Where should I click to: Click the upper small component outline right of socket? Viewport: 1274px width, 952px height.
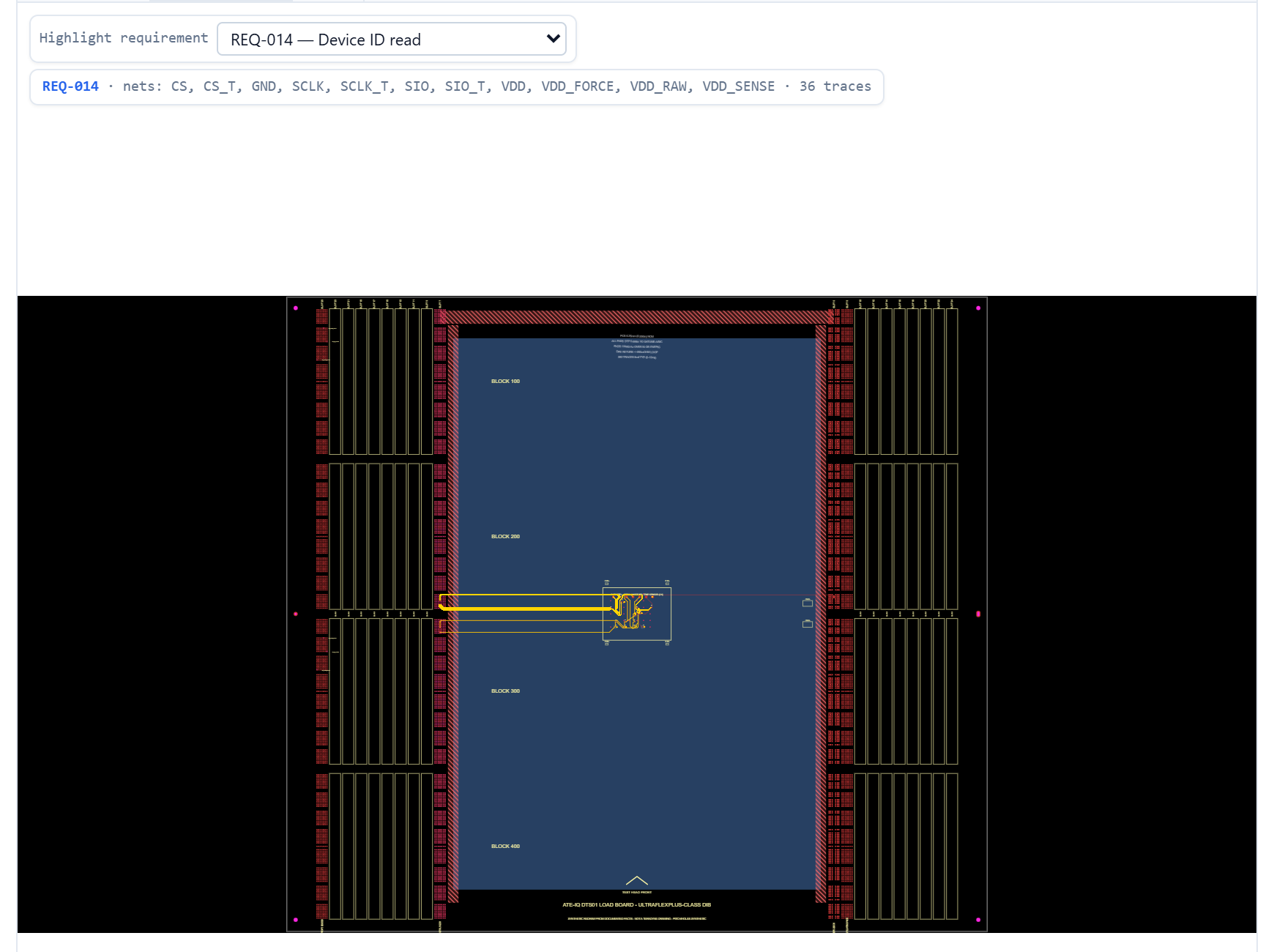click(808, 603)
